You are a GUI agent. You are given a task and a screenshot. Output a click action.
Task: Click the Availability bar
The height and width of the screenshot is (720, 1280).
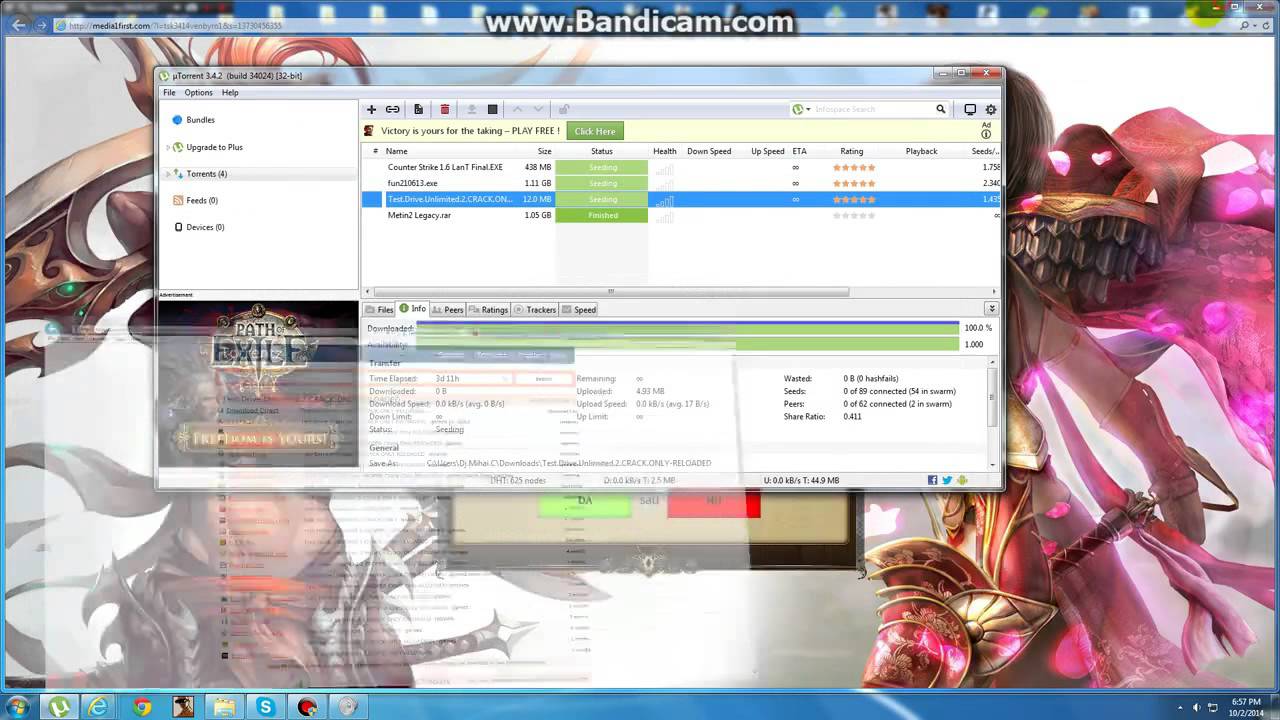pyautogui.click(x=687, y=344)
